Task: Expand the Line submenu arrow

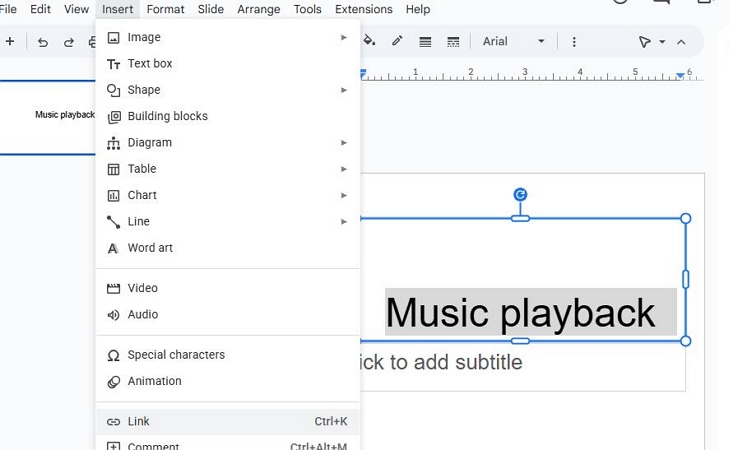Action: [344, 222]
